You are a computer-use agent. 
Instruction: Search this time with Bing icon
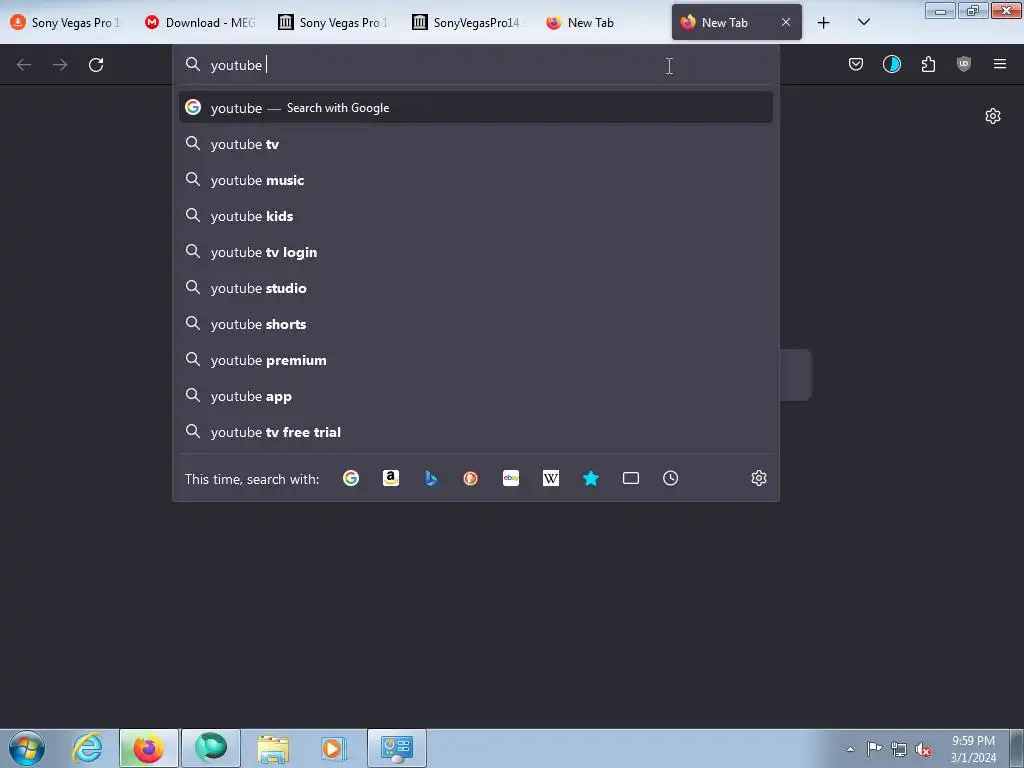coord(431,478)
